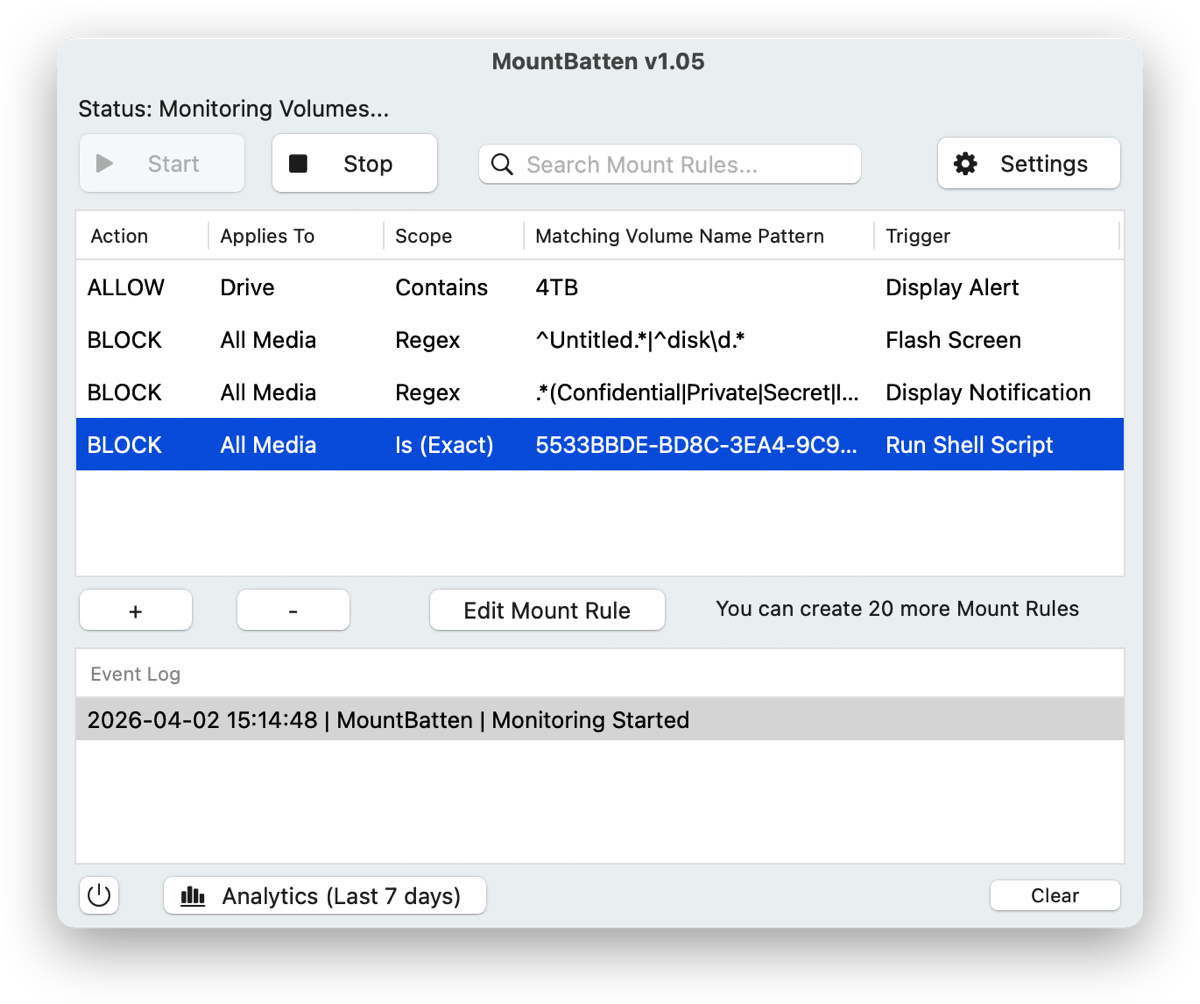The image size is (1200, 1004).
Task: Clear the event log
Action: (1055, 896)
